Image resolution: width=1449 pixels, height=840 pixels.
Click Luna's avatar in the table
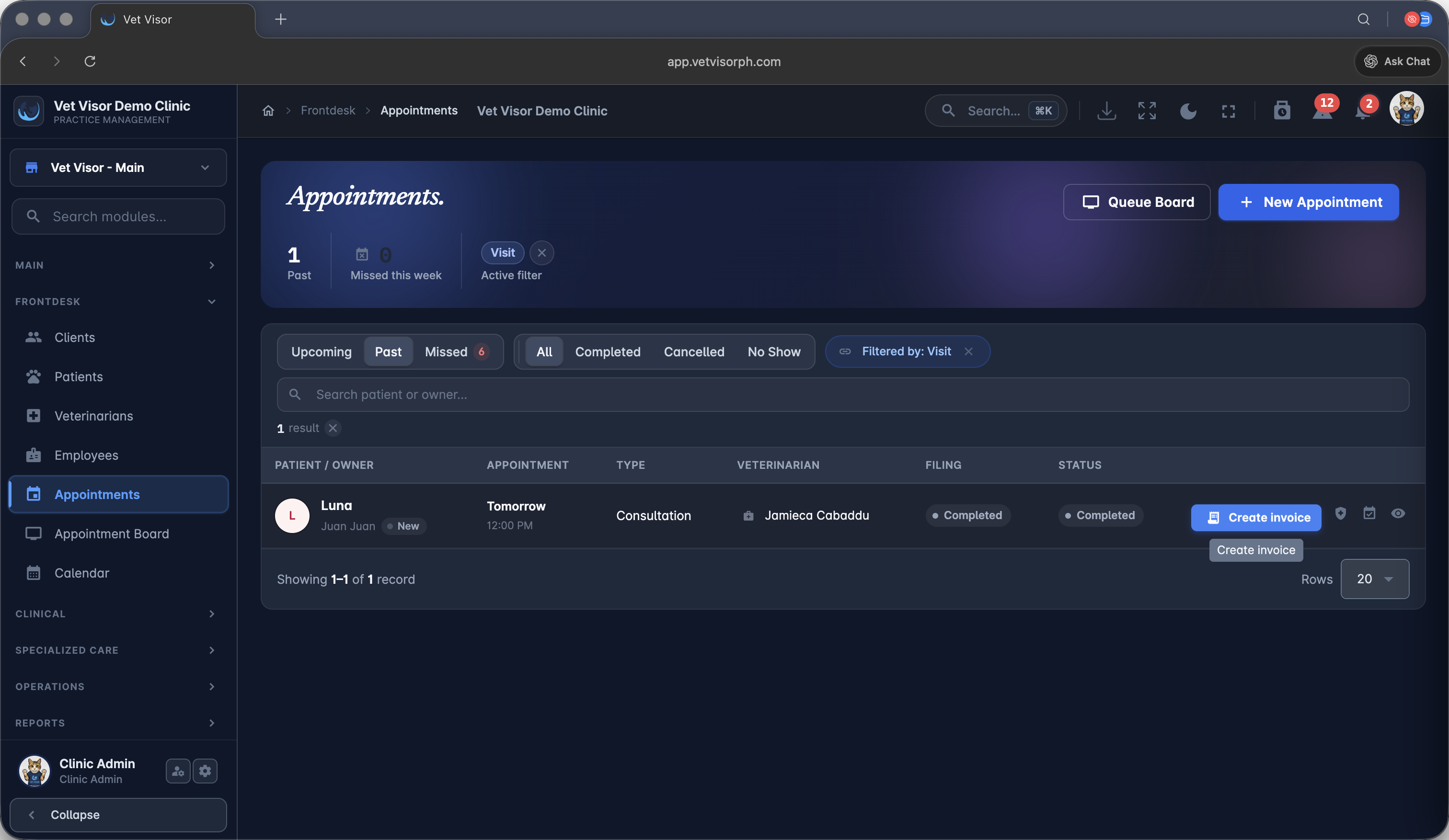point(292,516)
